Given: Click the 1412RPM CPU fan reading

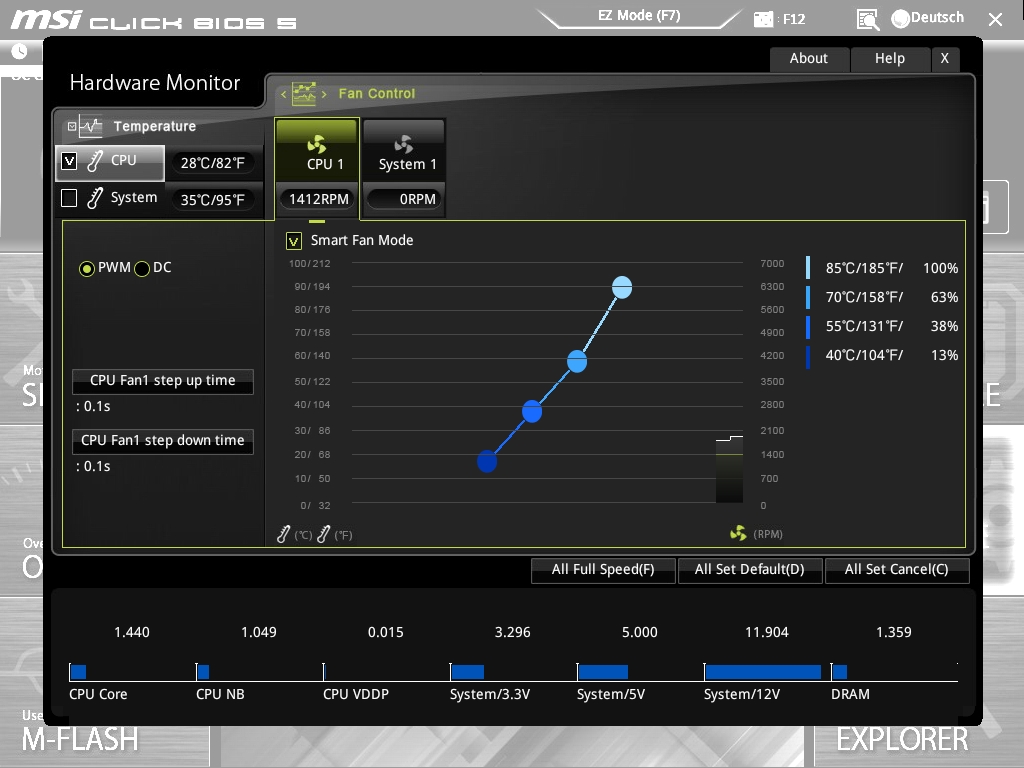Looking at the screenshot, I should pos(318,199).
